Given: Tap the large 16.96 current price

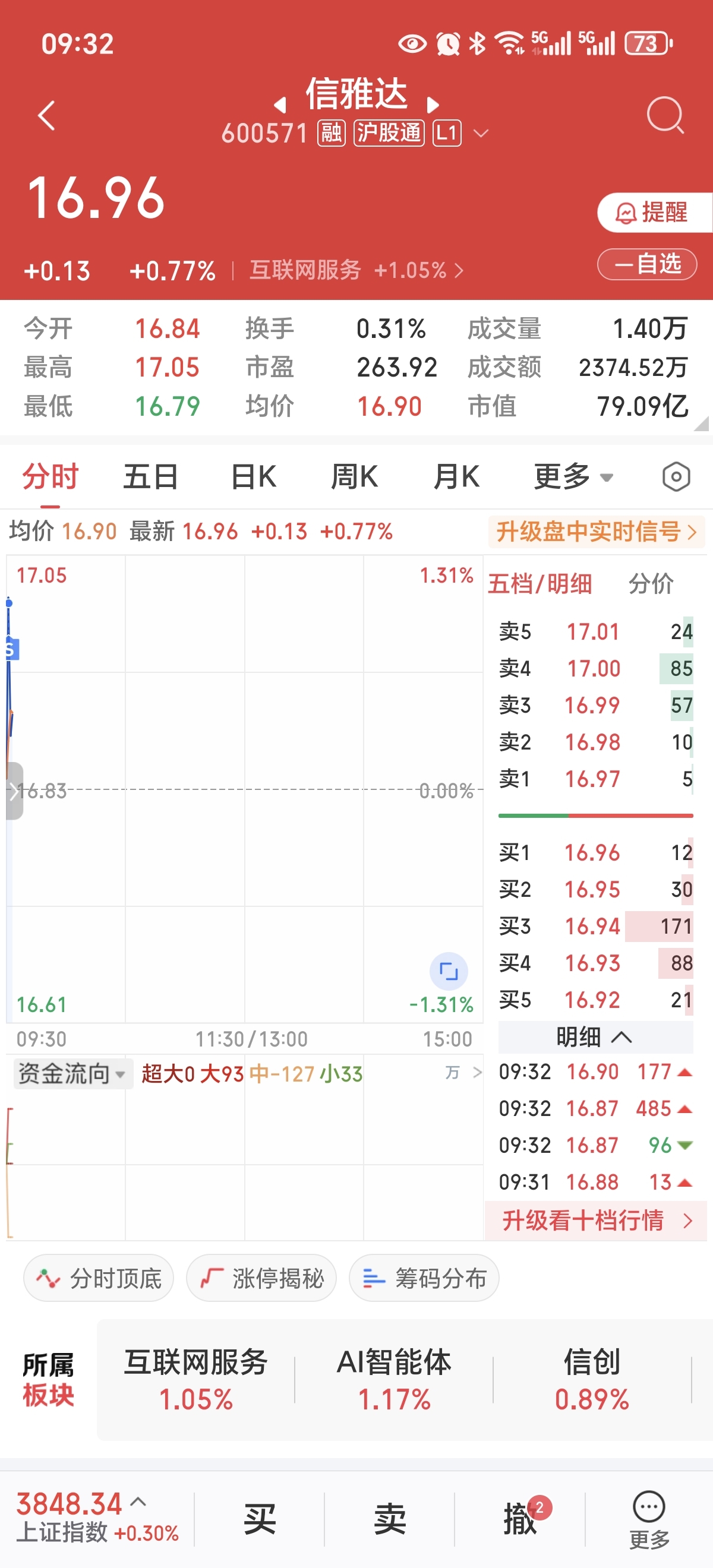Looking at the screenshot, I should (x=96, y=197).
